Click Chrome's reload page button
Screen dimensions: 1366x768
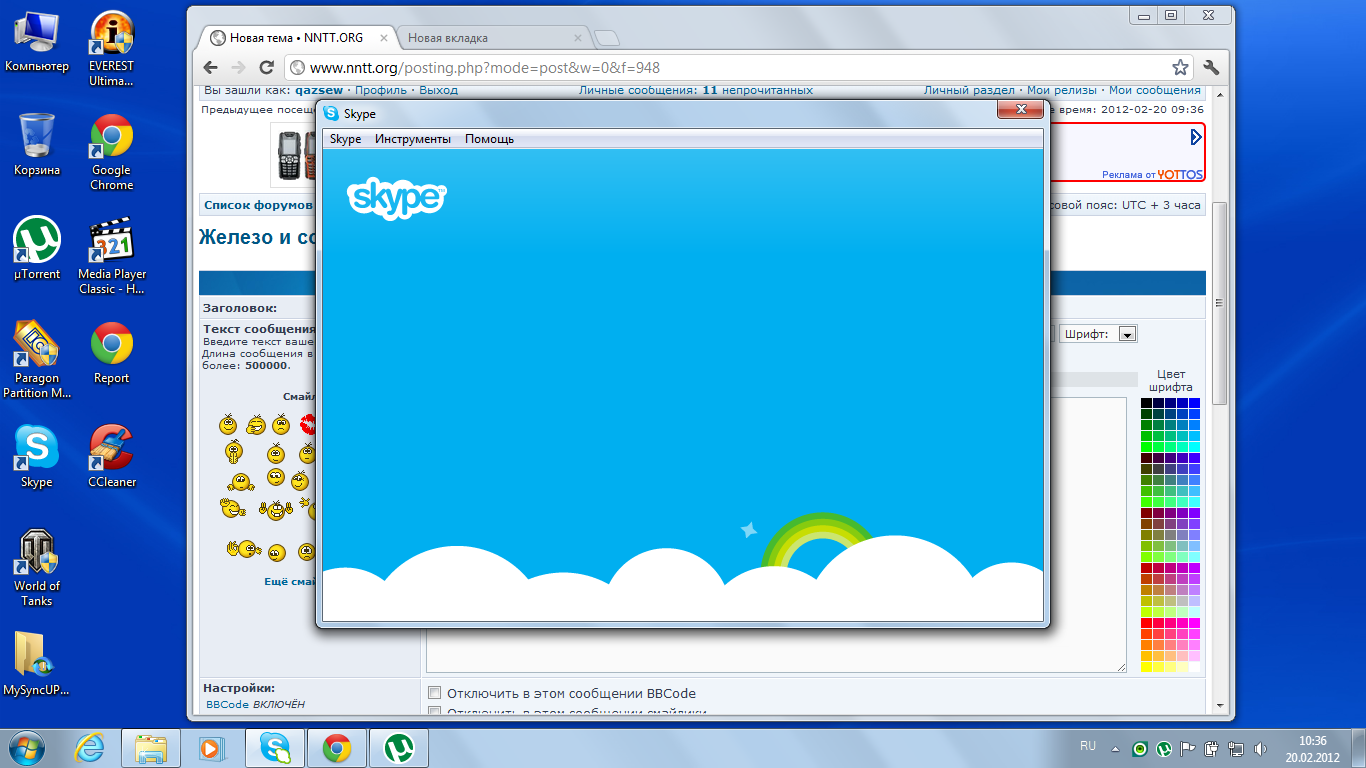click(x=266, y=68)
